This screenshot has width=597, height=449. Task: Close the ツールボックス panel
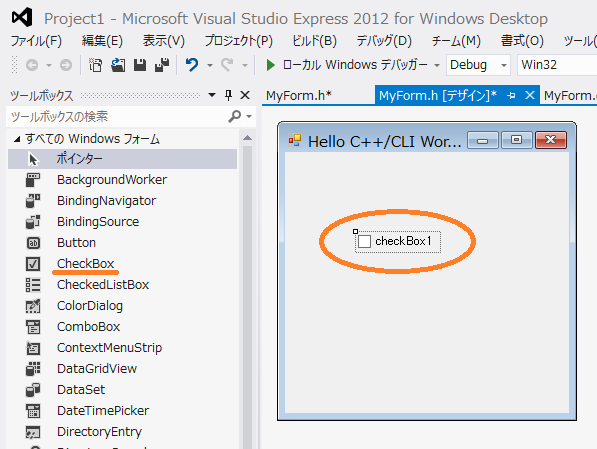(x=245, y=95)
